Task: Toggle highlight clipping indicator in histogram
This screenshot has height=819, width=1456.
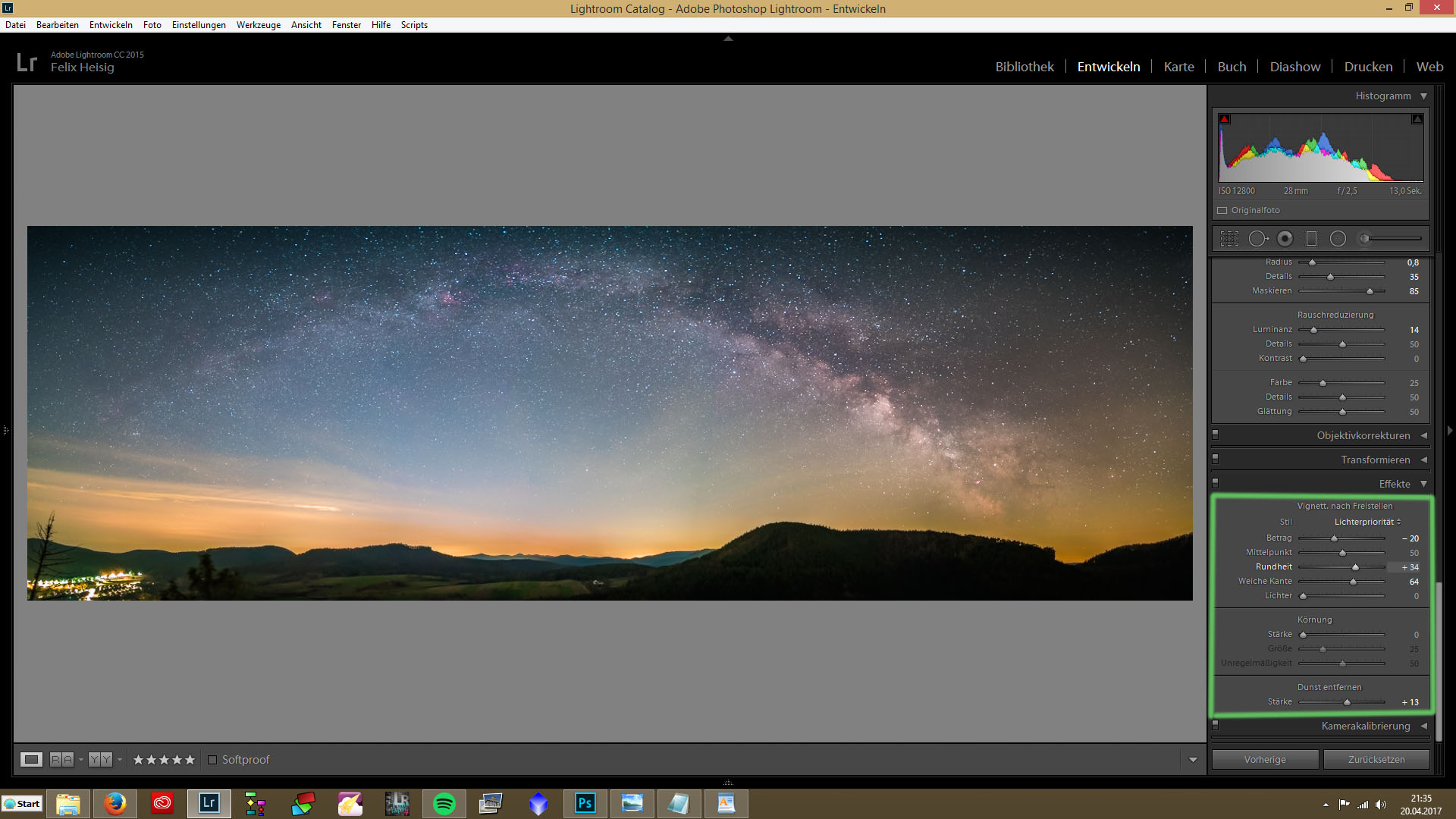Action: tap(1417, 120)
